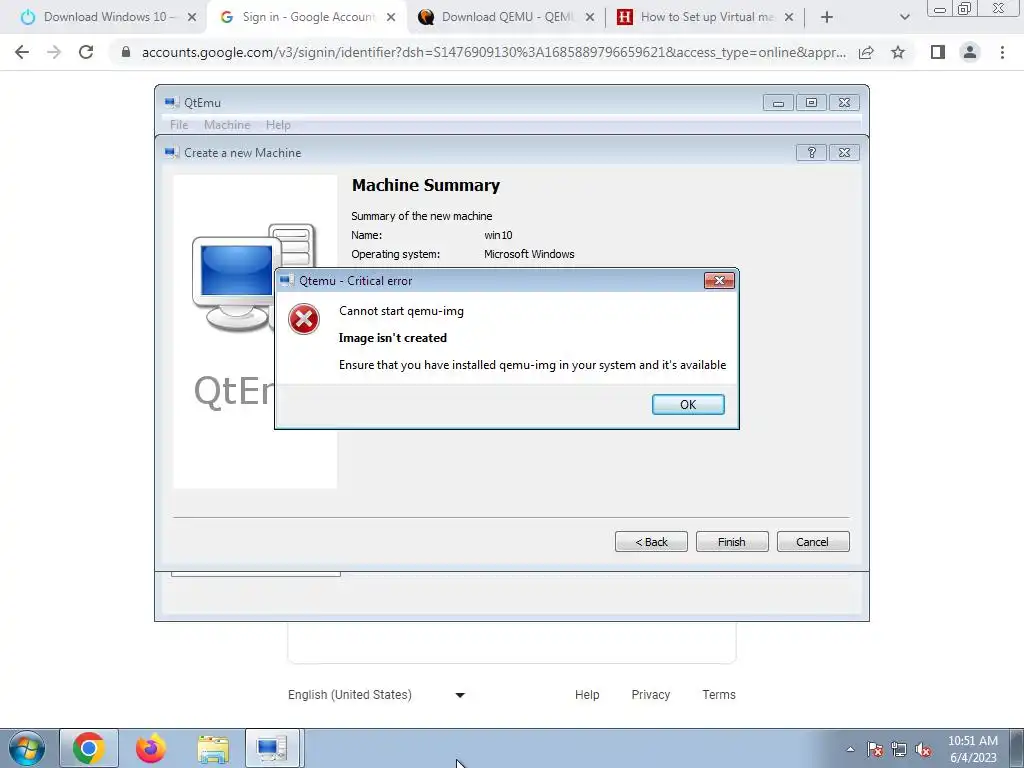Image resolution: width=1024 pixels, height=768 pixels.
Task: Click the 'Machine Summary' heading
Action: [x=426, y=185]
